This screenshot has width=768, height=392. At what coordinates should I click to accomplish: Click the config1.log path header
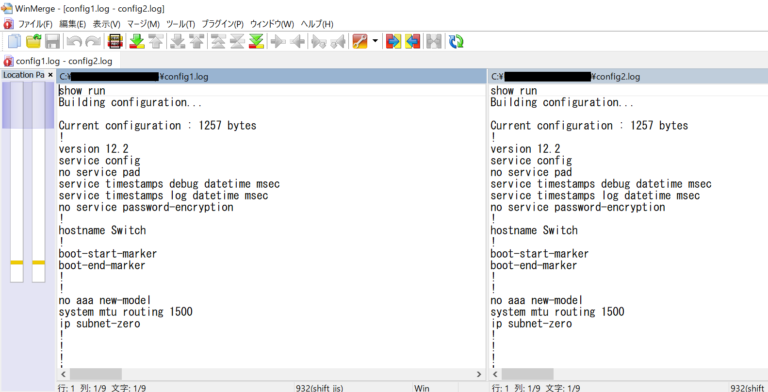(271, 76)
